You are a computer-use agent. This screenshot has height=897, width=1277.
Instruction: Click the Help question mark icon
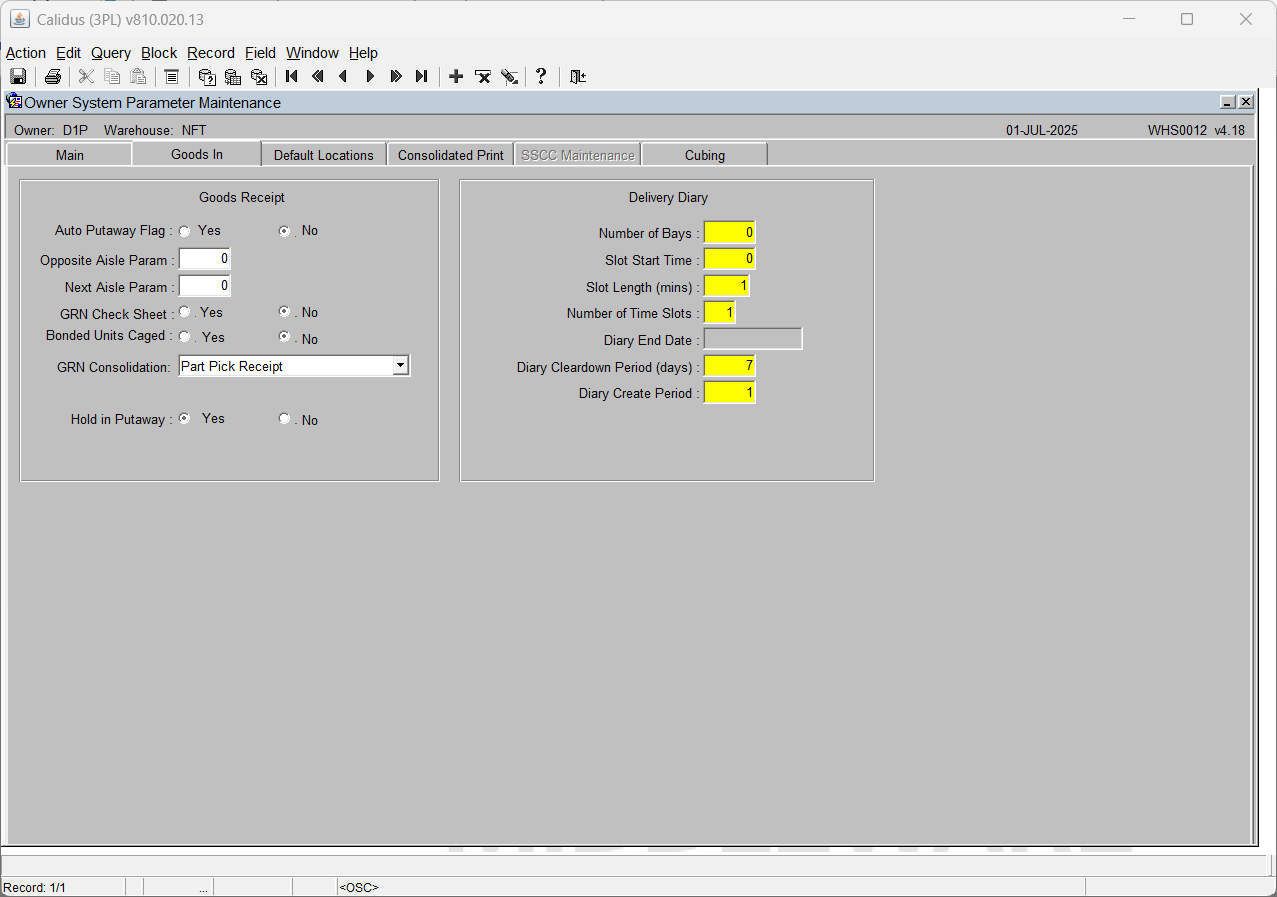541,76
